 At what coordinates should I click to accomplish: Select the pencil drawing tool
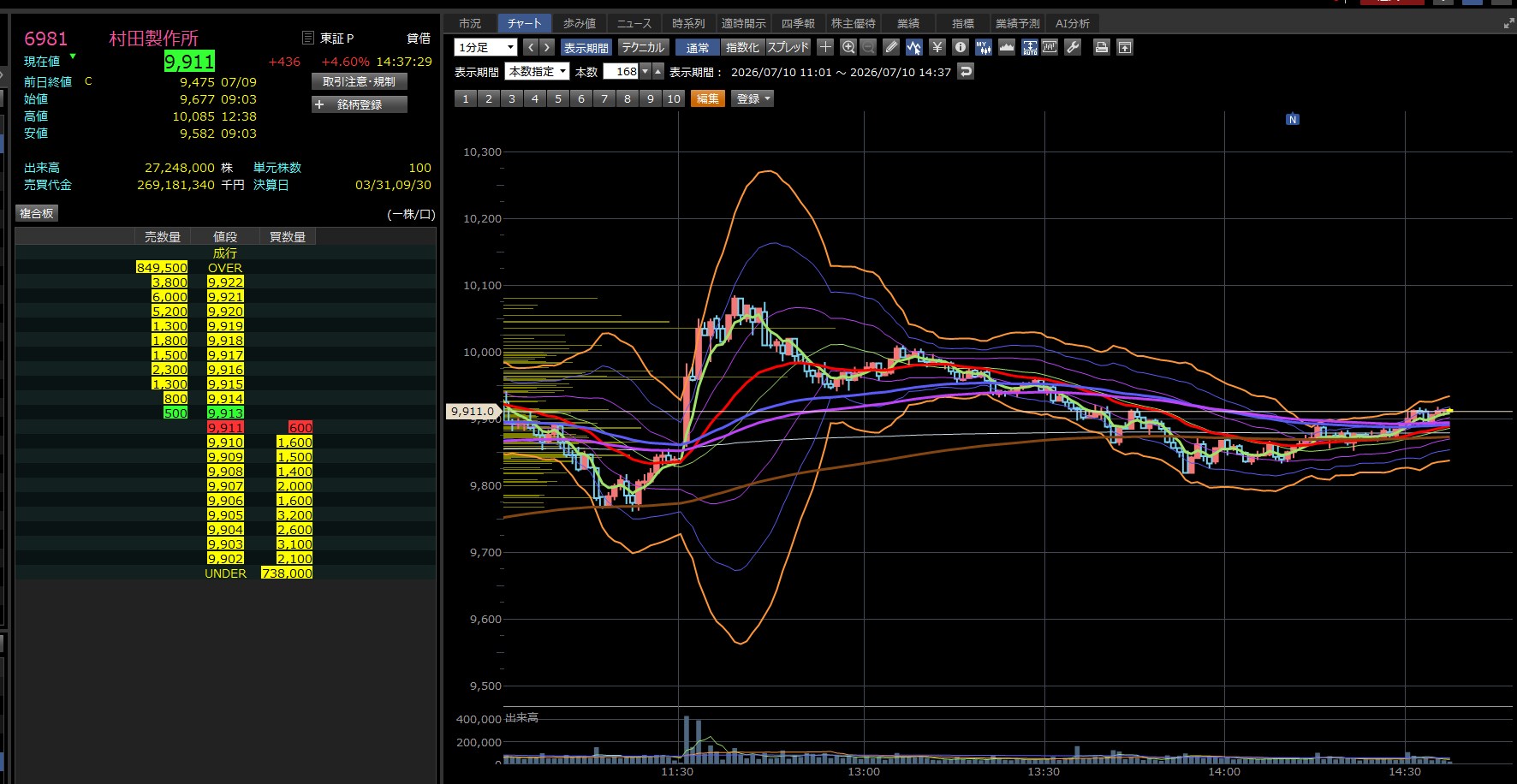click(891, 47)
